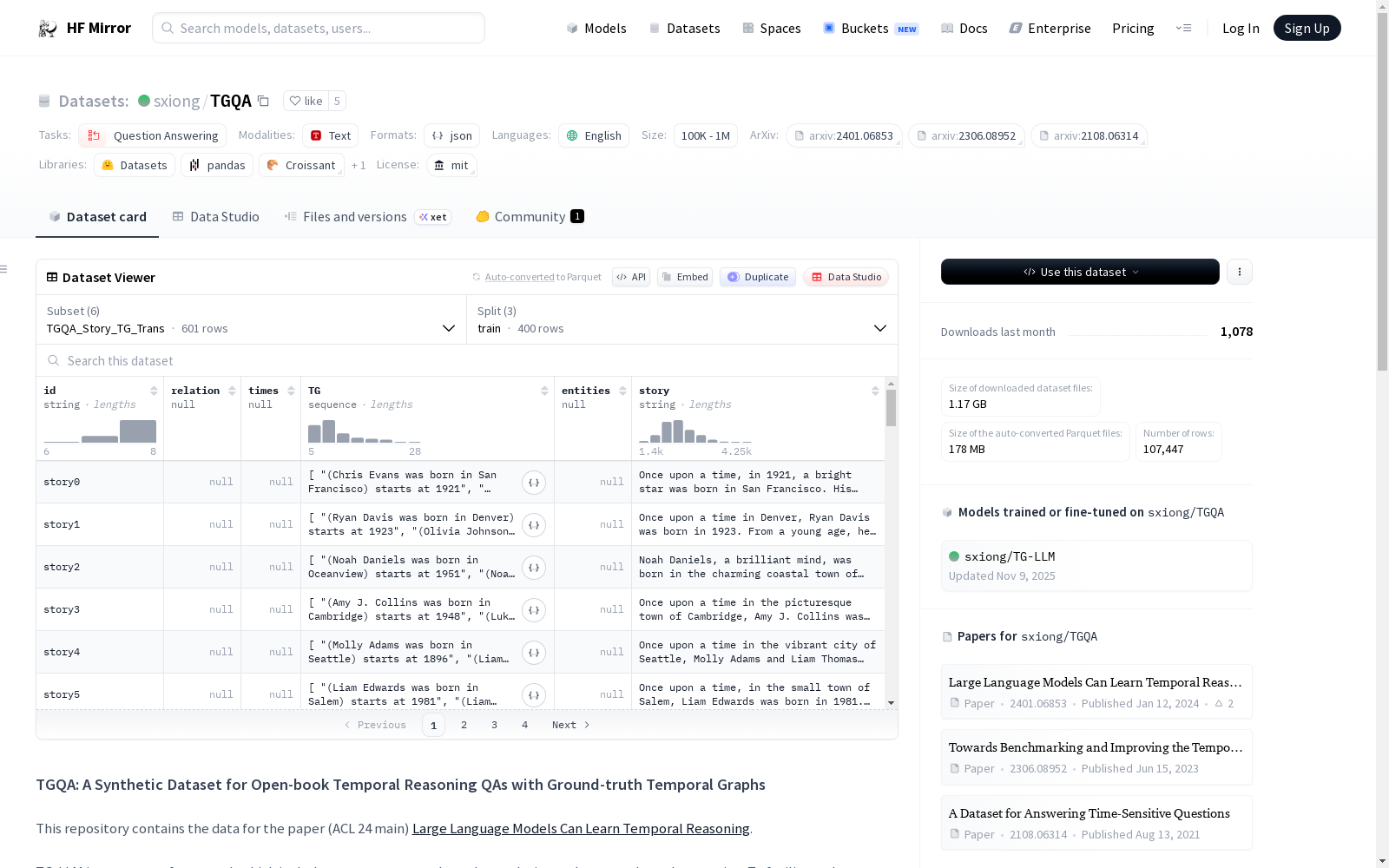Click the id lengths histogram bar

pos(100,431)
